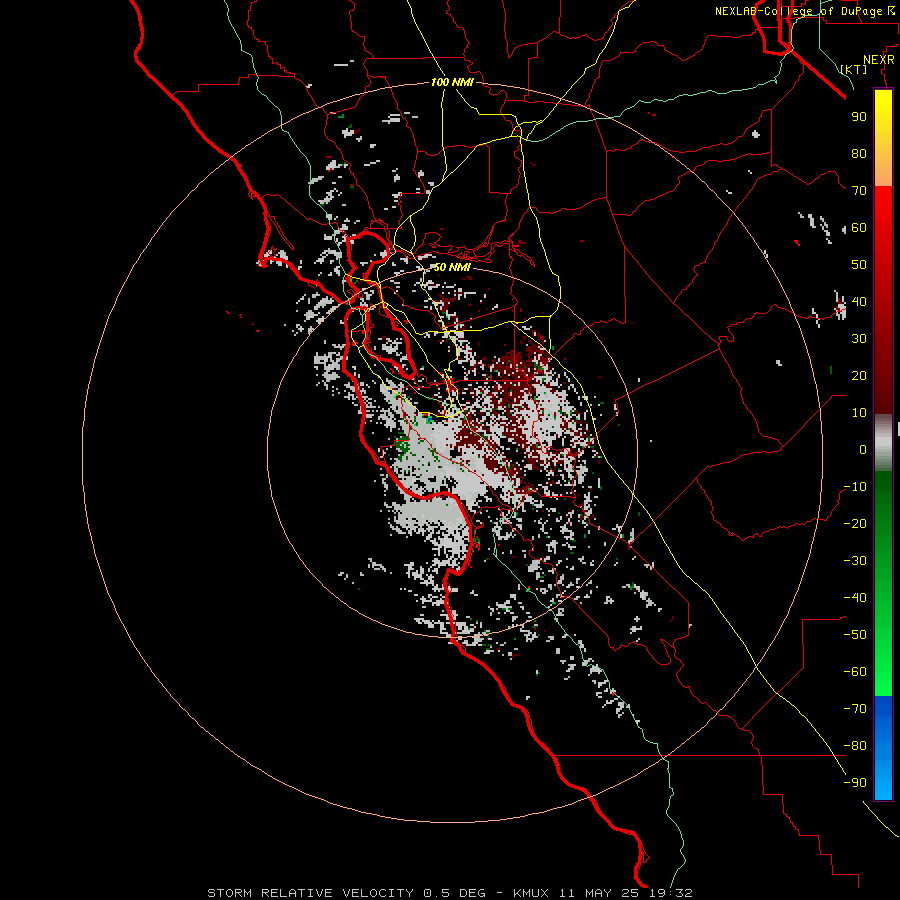
Task: Click the positive 50 scale value
Action: [859, 265]
